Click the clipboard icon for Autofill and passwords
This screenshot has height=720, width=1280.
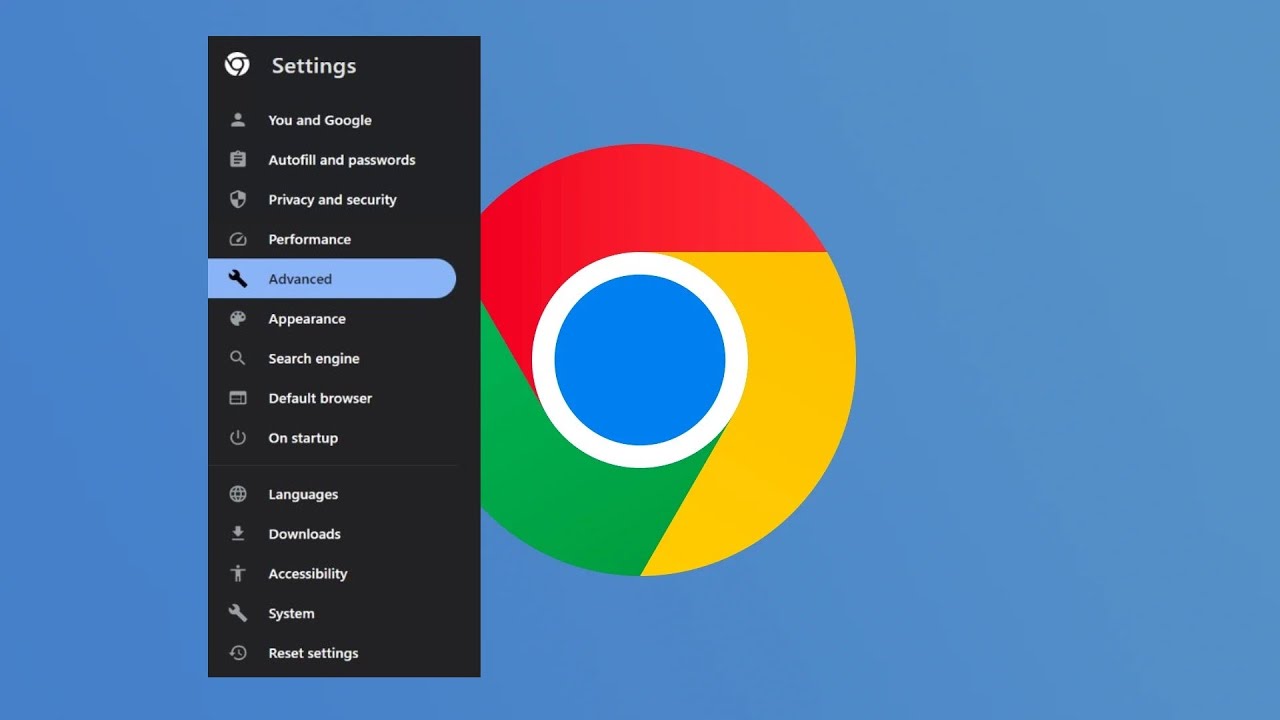click(237, 160)
